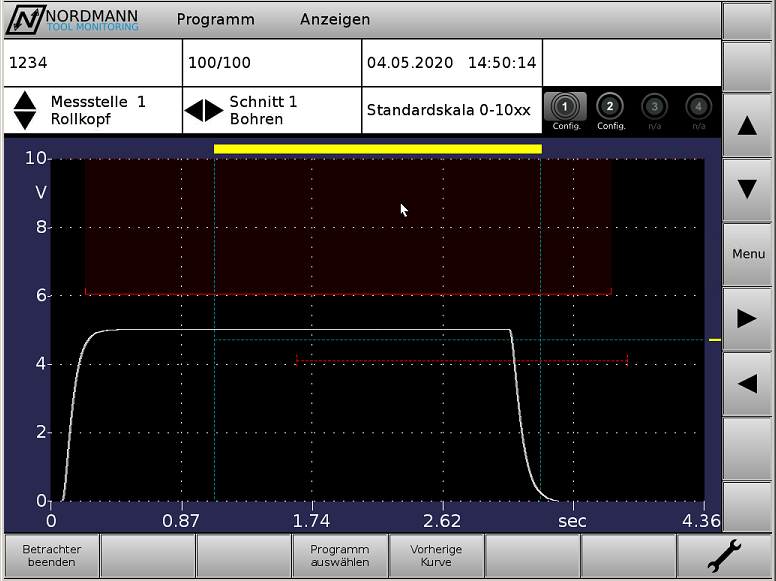This screenshot has height=581, width=776.
Task: Open the Anzeigen menu
Action: (334, 19)
